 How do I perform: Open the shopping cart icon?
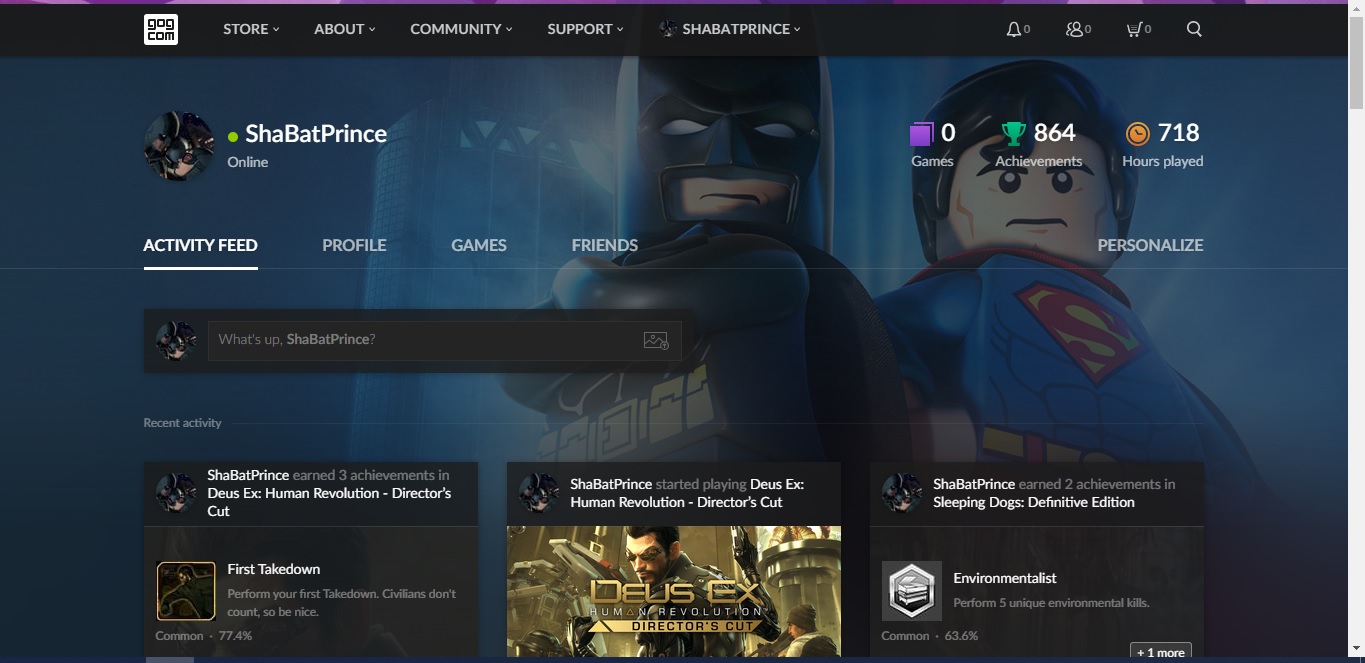coord(1134,29)
